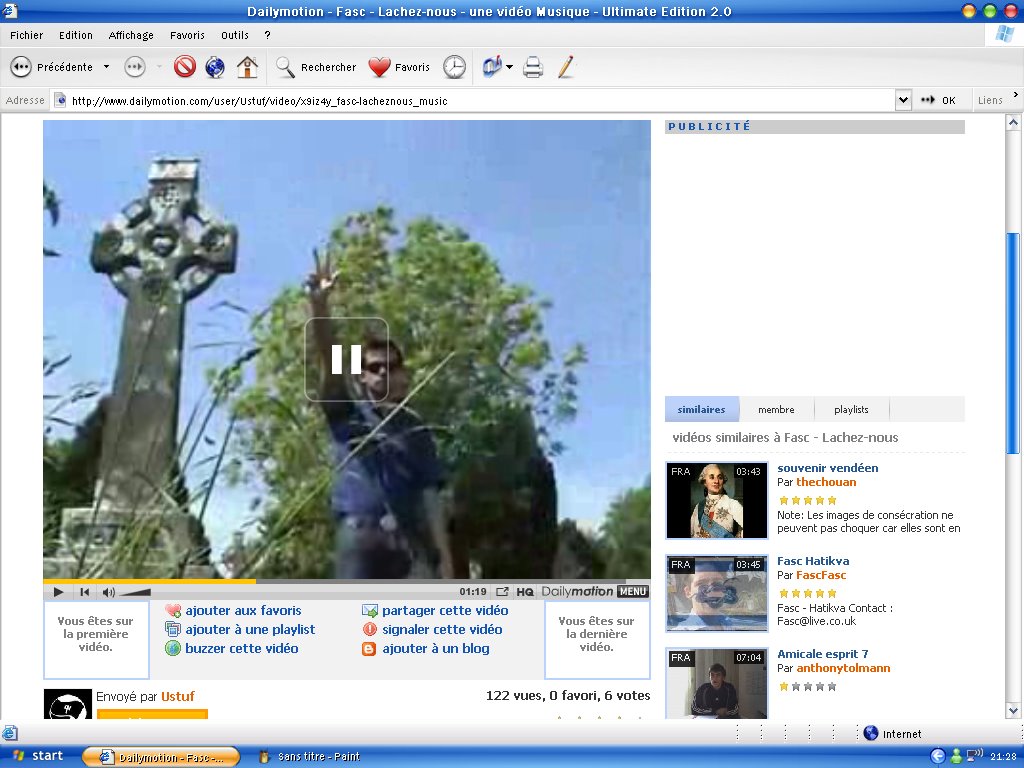Expand the address bar dropdown
This screenshot has height=768, width=1024.
coord(903,101)
